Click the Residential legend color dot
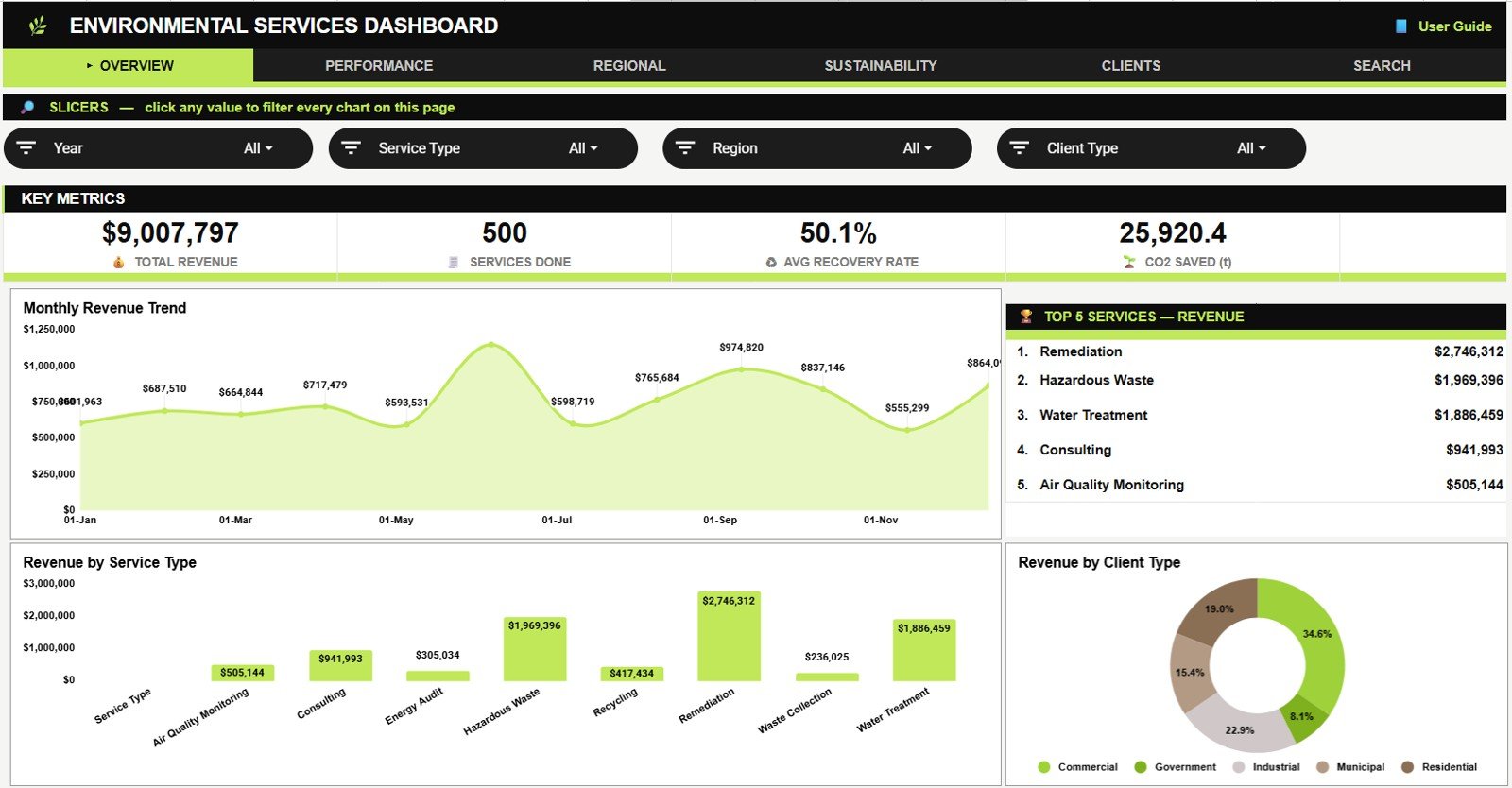This screenshot has width=1512, height=788. point(1407,767)
